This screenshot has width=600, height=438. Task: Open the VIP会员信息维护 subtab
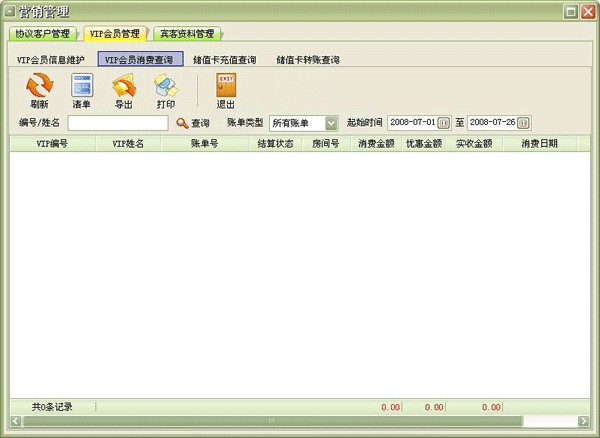(x=51, y=60)
